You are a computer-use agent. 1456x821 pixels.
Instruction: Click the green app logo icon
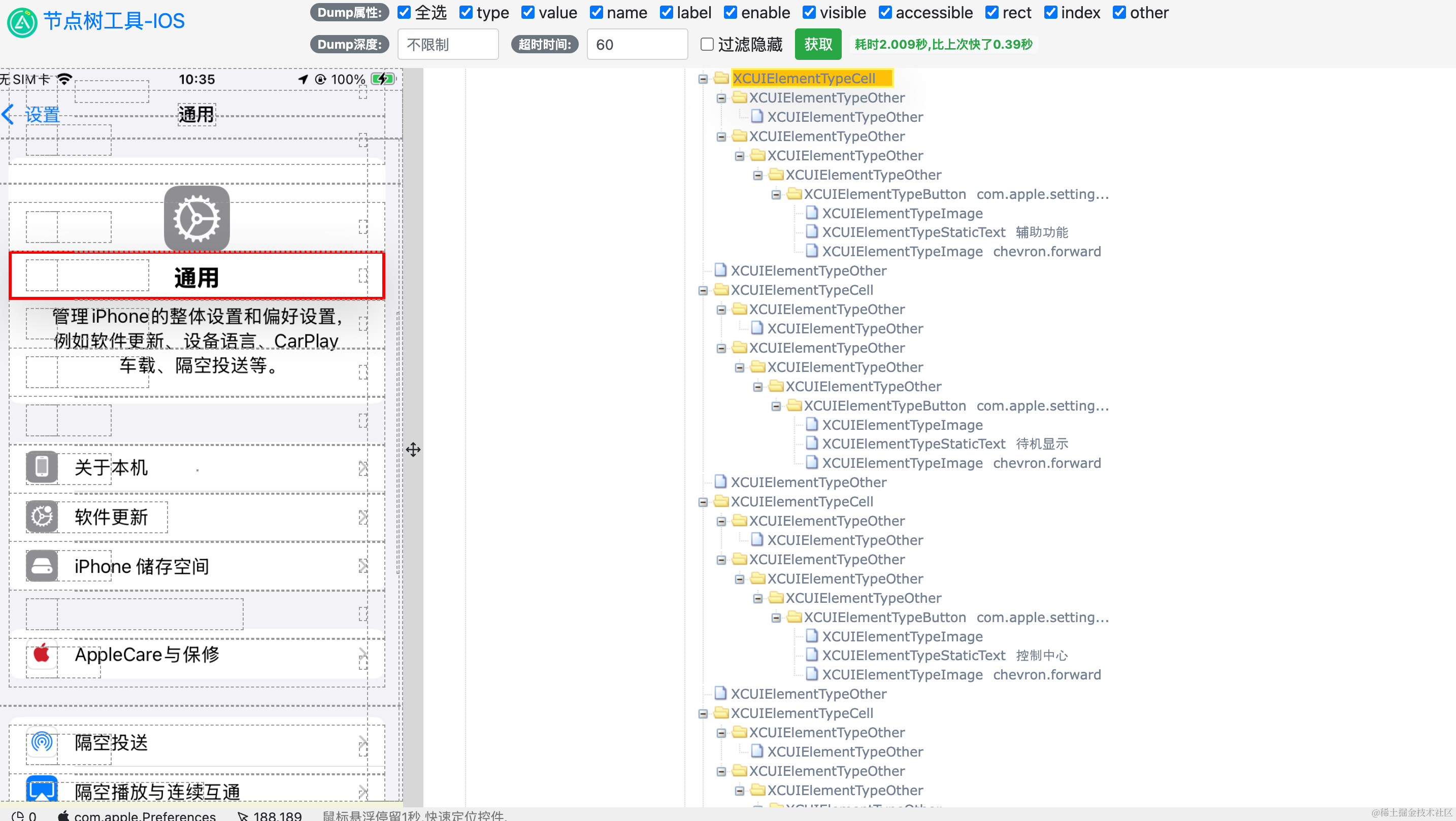[x=22, y=22]
